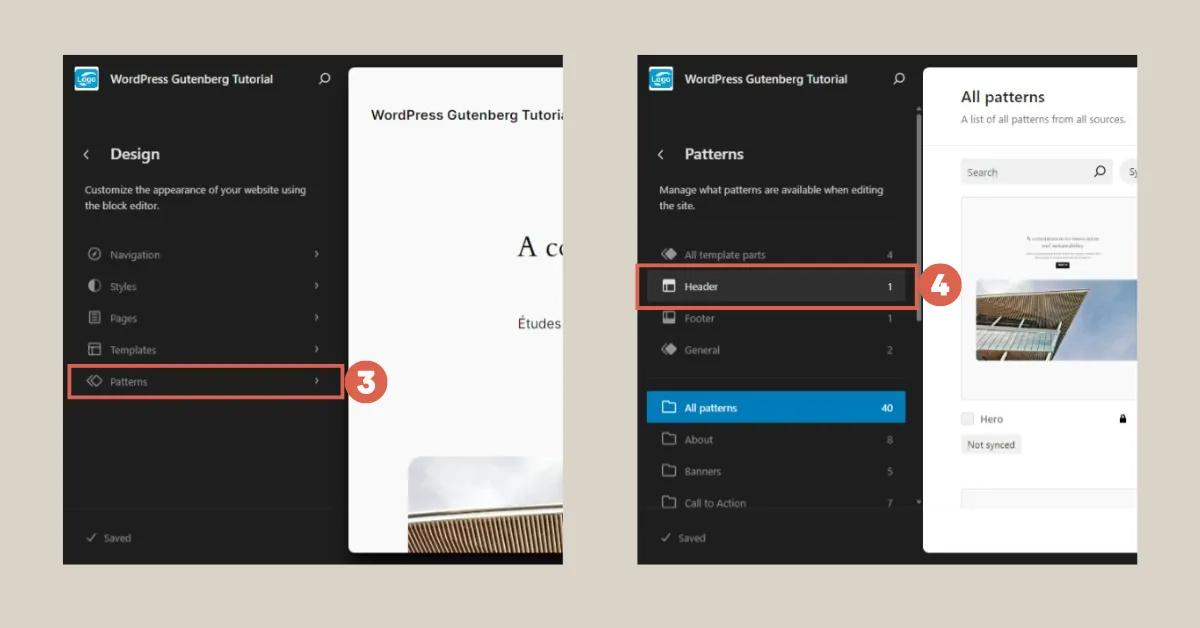Click the Saved status button
This screenshot has width=1200, height=628.
(108, 537)
